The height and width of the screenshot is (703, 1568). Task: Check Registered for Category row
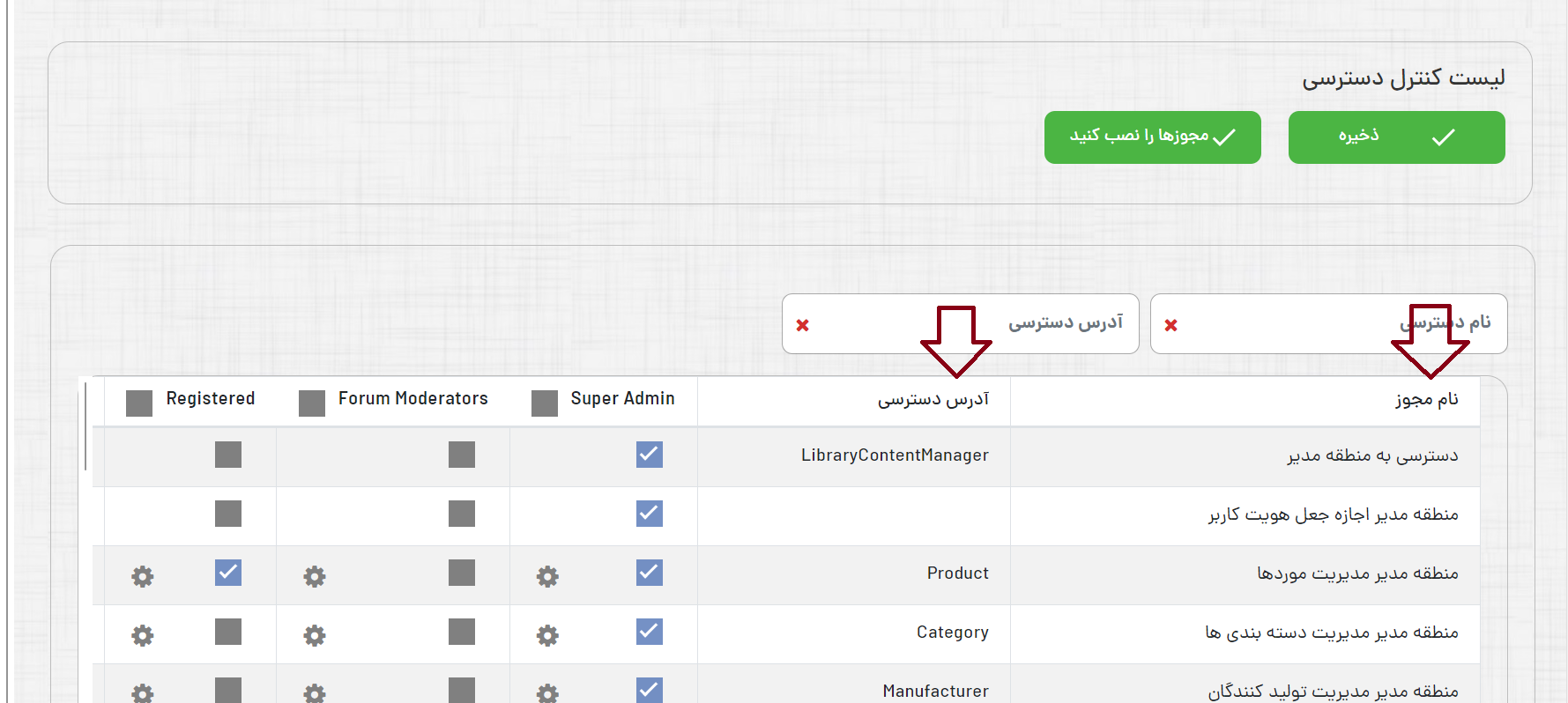(228, 632)
